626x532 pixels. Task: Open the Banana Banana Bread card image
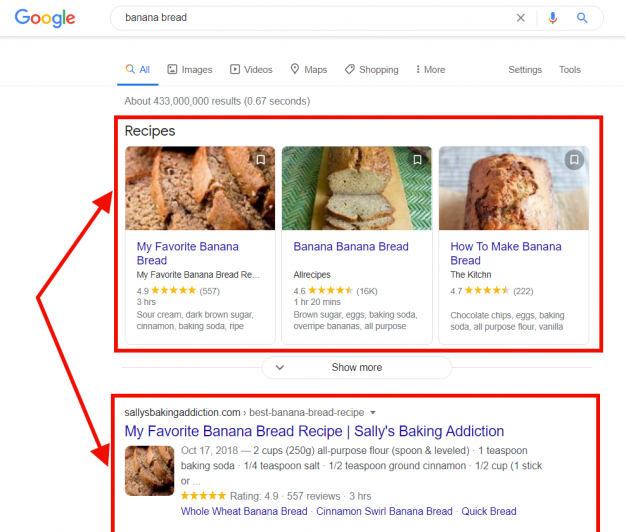357,188
